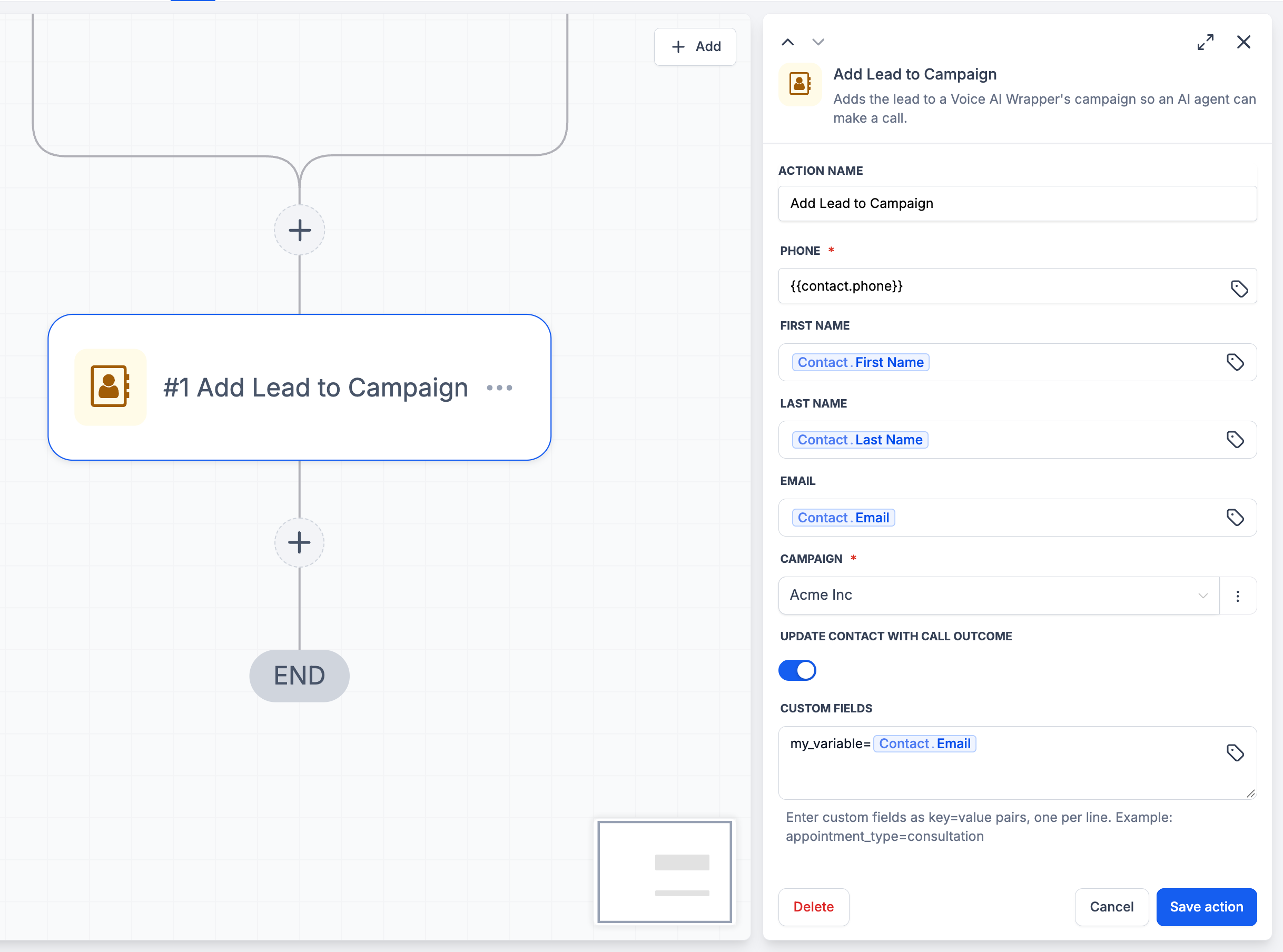Image resolution: width=1283 pixels, height=952 pixels.
Task: Click the red Delete button
Action: click(813, 907)
